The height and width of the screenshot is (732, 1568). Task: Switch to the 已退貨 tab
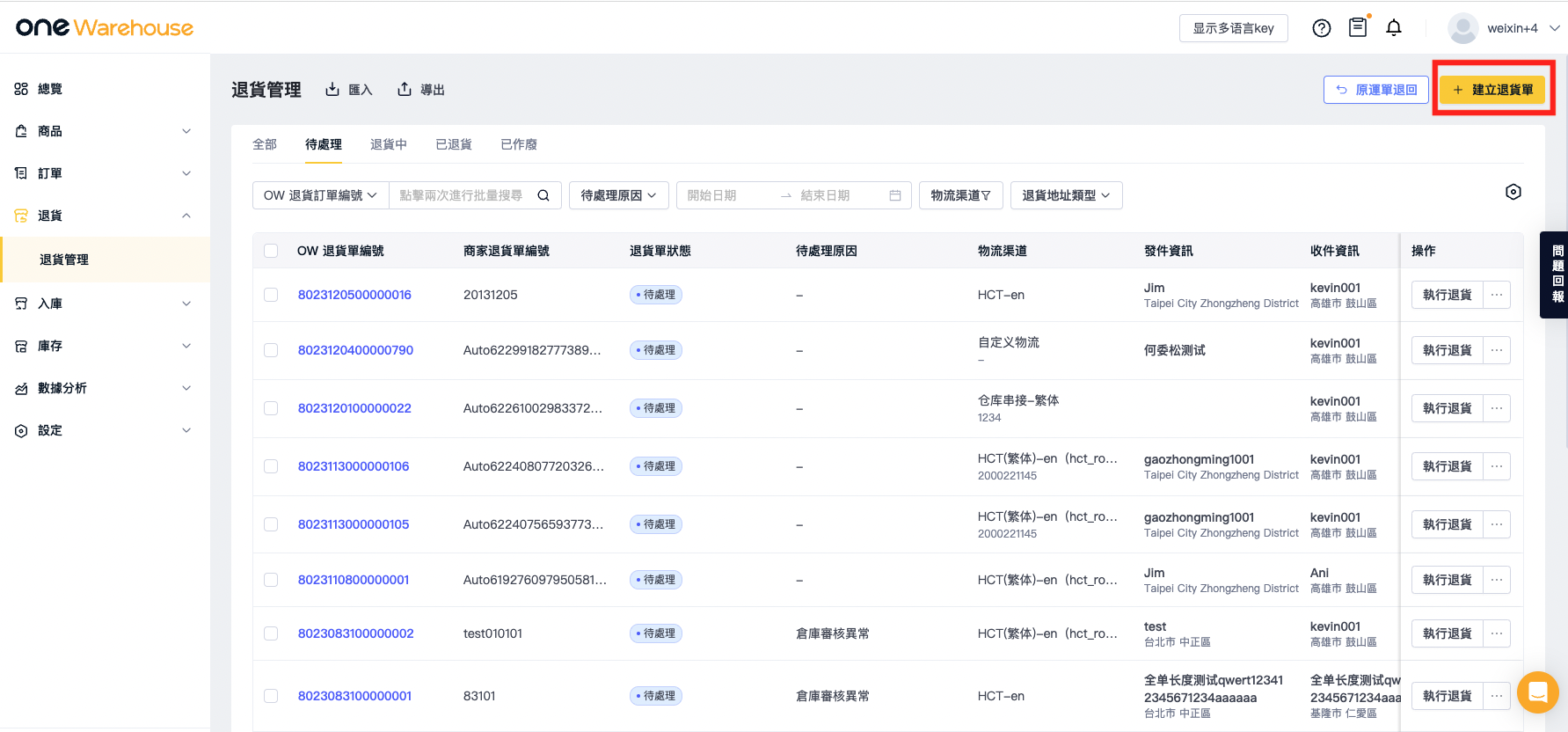point(454,144)
